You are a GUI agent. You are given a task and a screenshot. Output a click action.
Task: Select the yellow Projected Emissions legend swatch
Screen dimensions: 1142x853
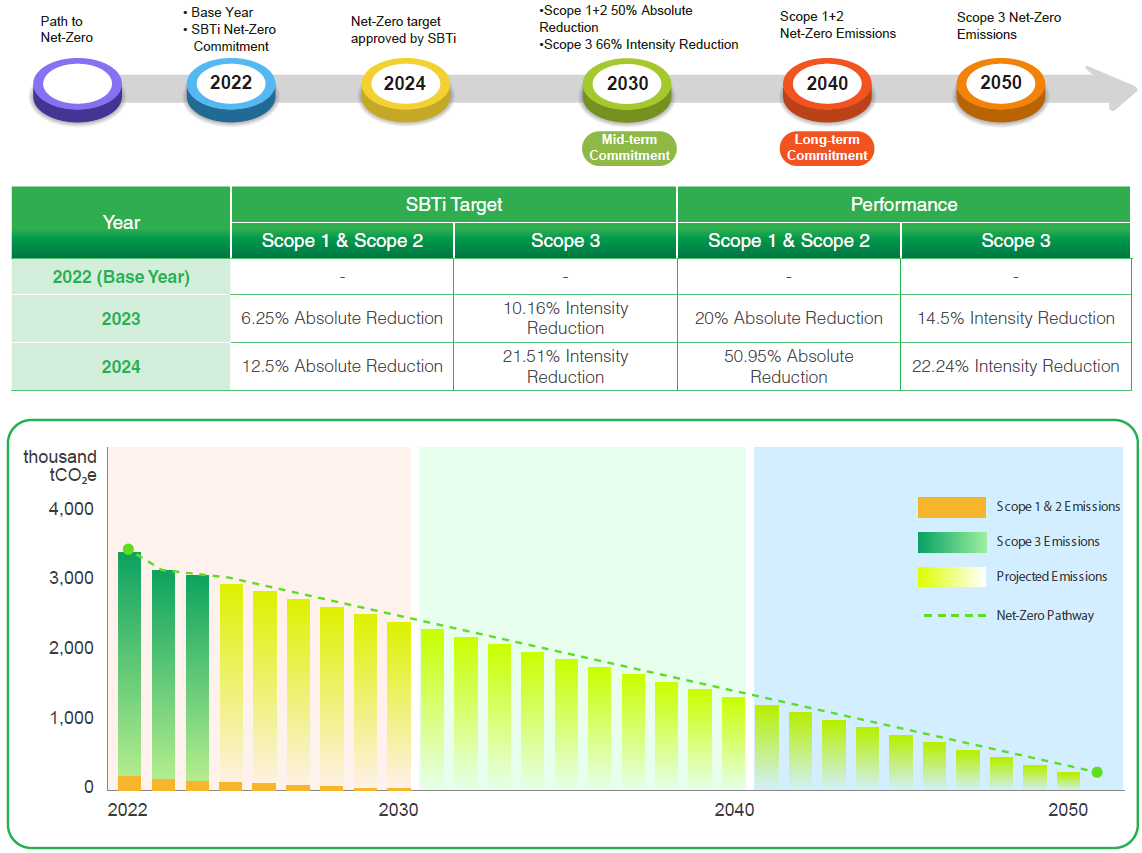tap(951, 577)
